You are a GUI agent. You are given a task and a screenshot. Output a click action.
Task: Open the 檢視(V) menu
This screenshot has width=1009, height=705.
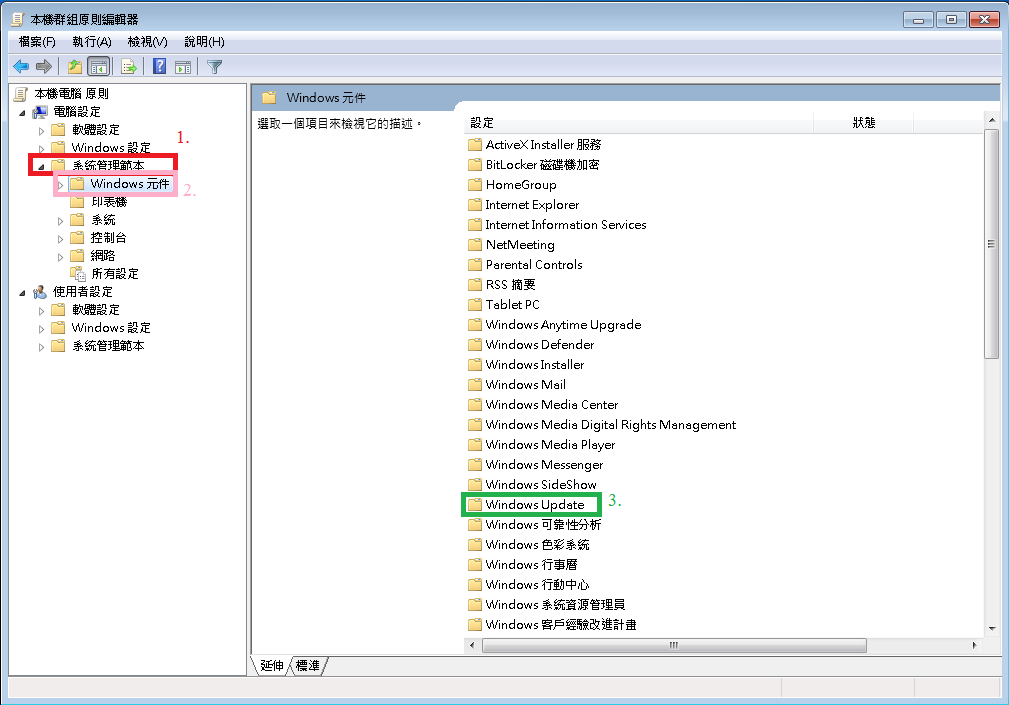pyautogui.click(x=147, y=41)
